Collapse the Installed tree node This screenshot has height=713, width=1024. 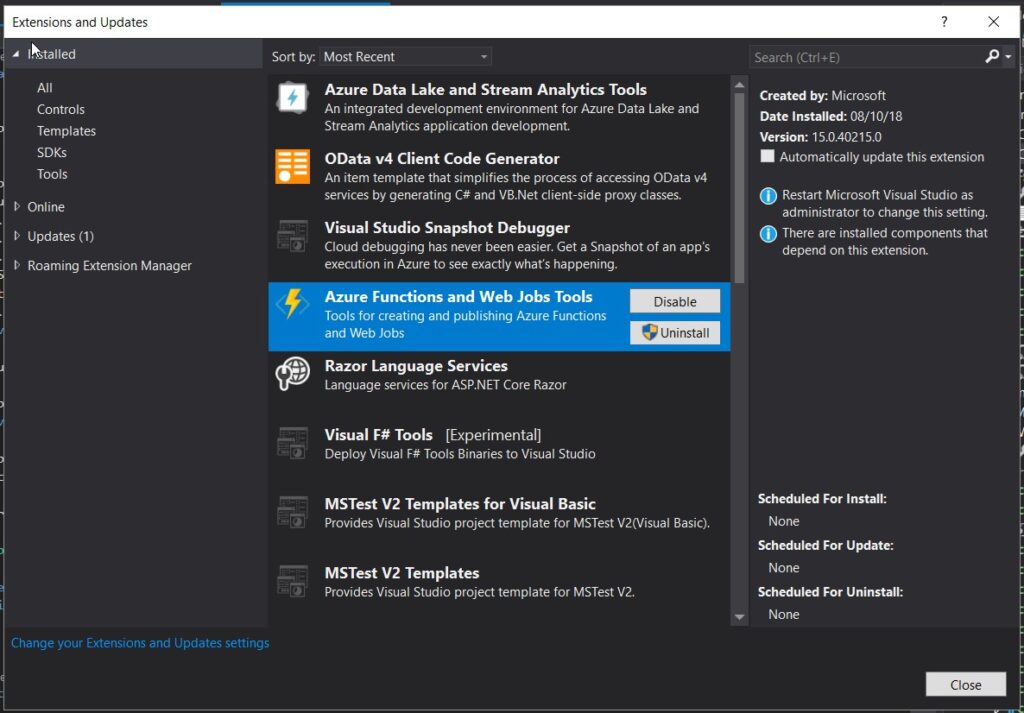16,54
